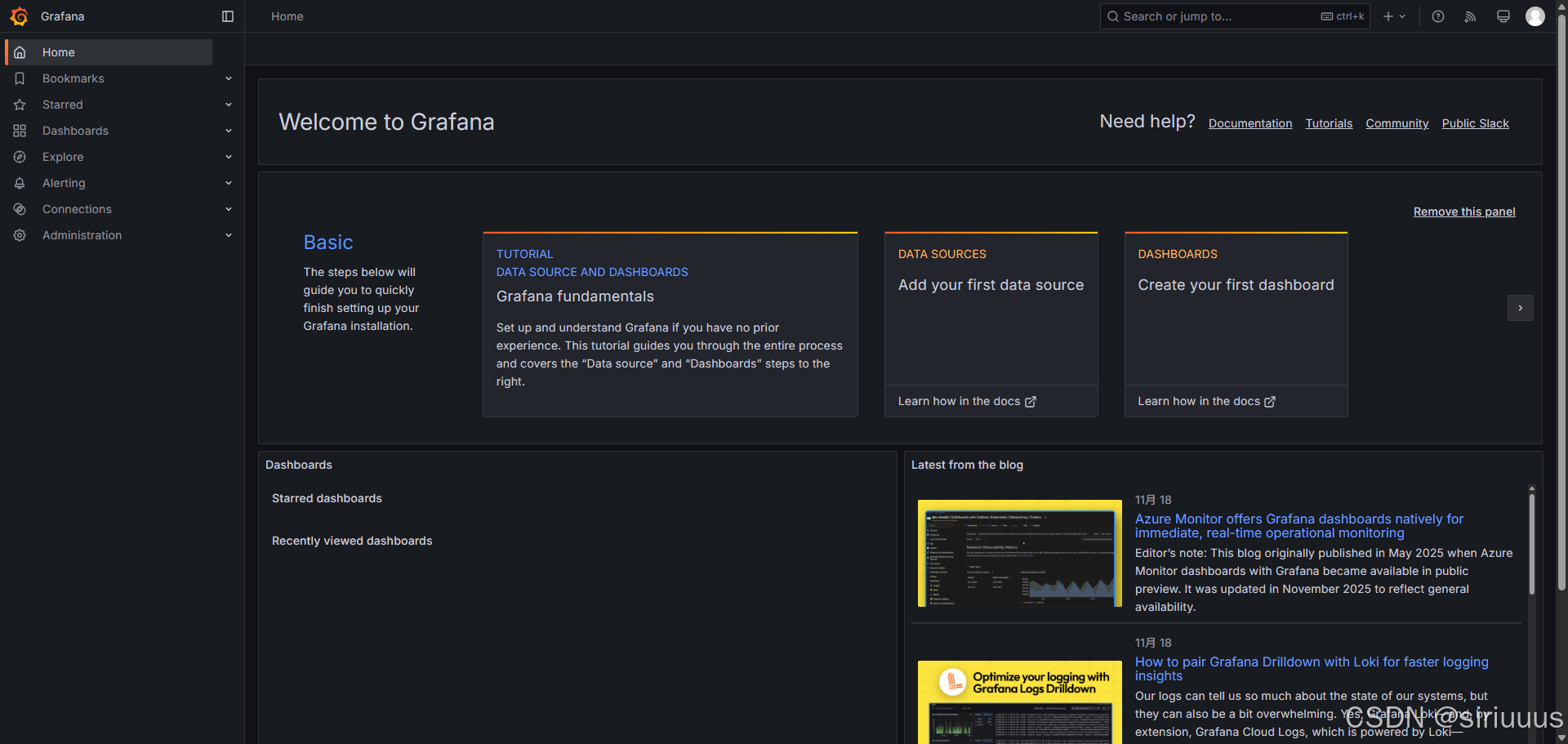Click the Administration gear icon in sidebar
1568x744 pixels.
[20, 235]
